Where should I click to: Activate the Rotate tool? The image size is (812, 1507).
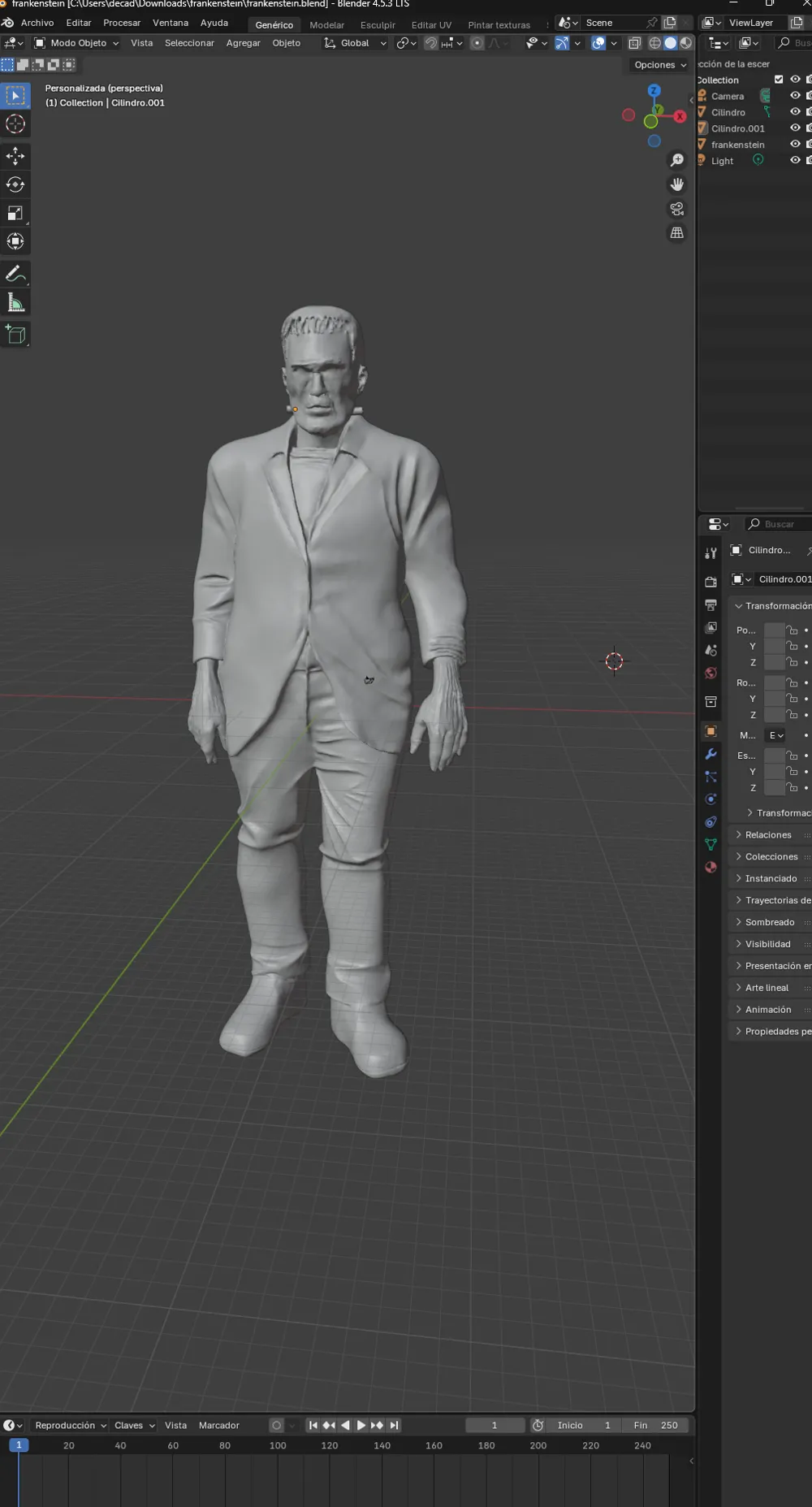15,184
